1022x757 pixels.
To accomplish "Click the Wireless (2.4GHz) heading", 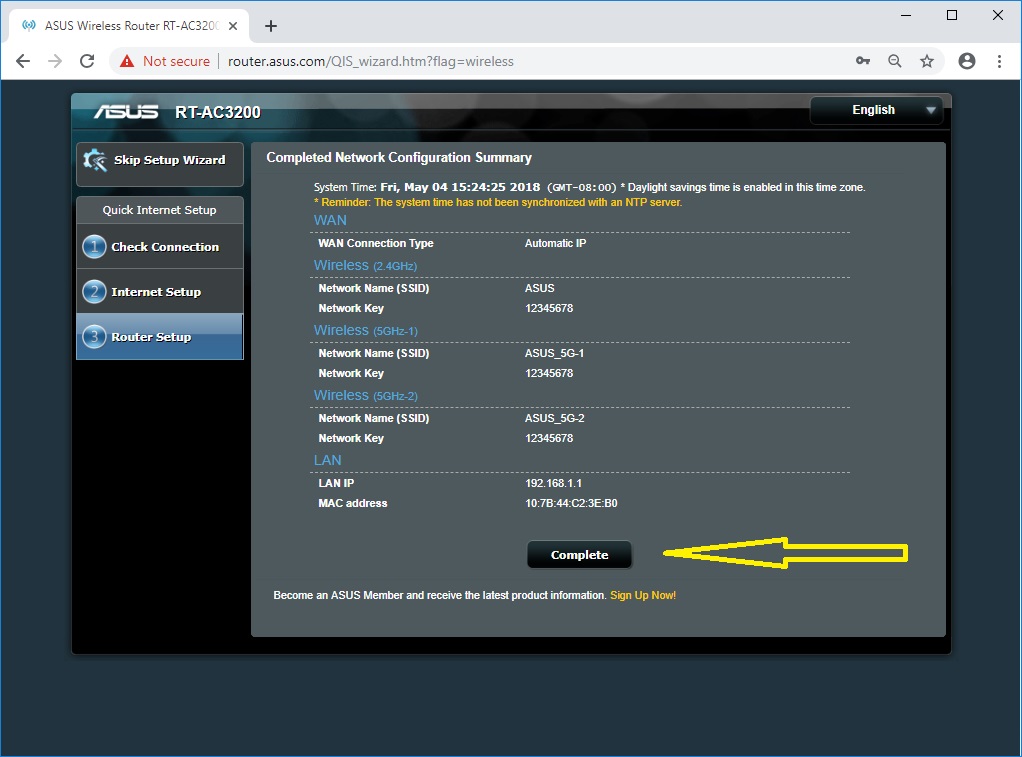I will pyautogui.click(x=366, y=265).
